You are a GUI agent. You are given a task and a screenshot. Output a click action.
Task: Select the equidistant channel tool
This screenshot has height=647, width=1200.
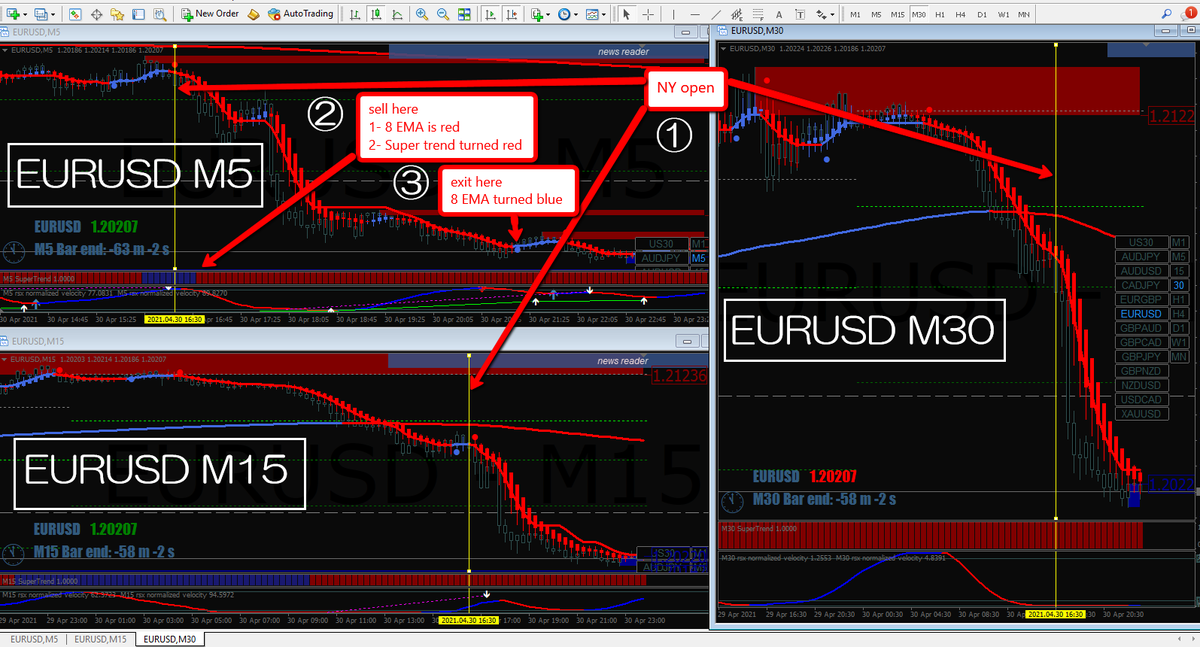737,14
